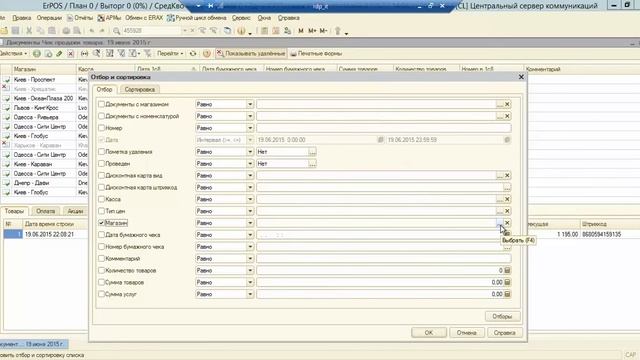Click the red X delete mark icon

[x=71, y=53]
